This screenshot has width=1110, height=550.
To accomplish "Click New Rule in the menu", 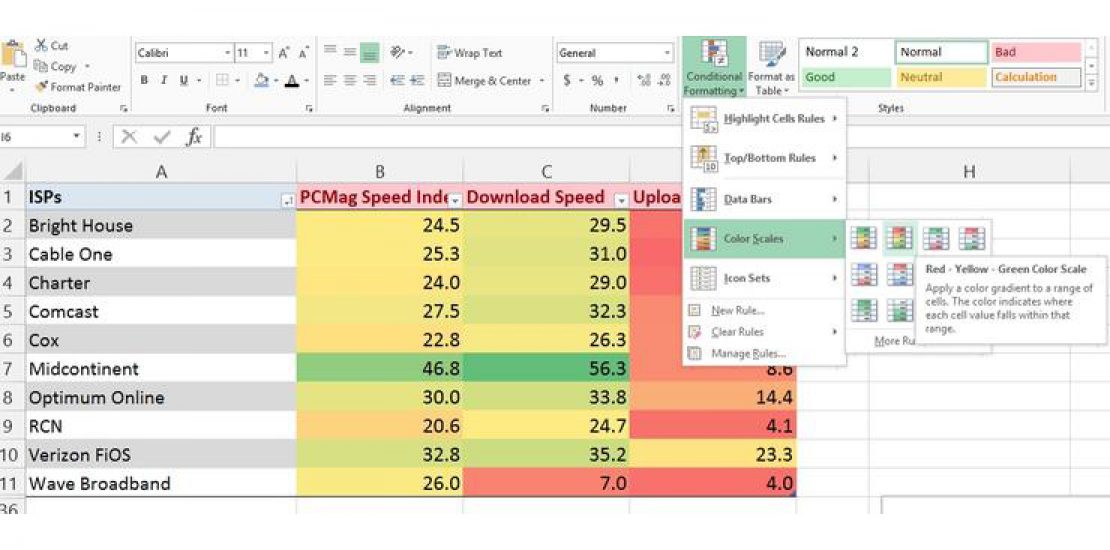I will [737, 311].
